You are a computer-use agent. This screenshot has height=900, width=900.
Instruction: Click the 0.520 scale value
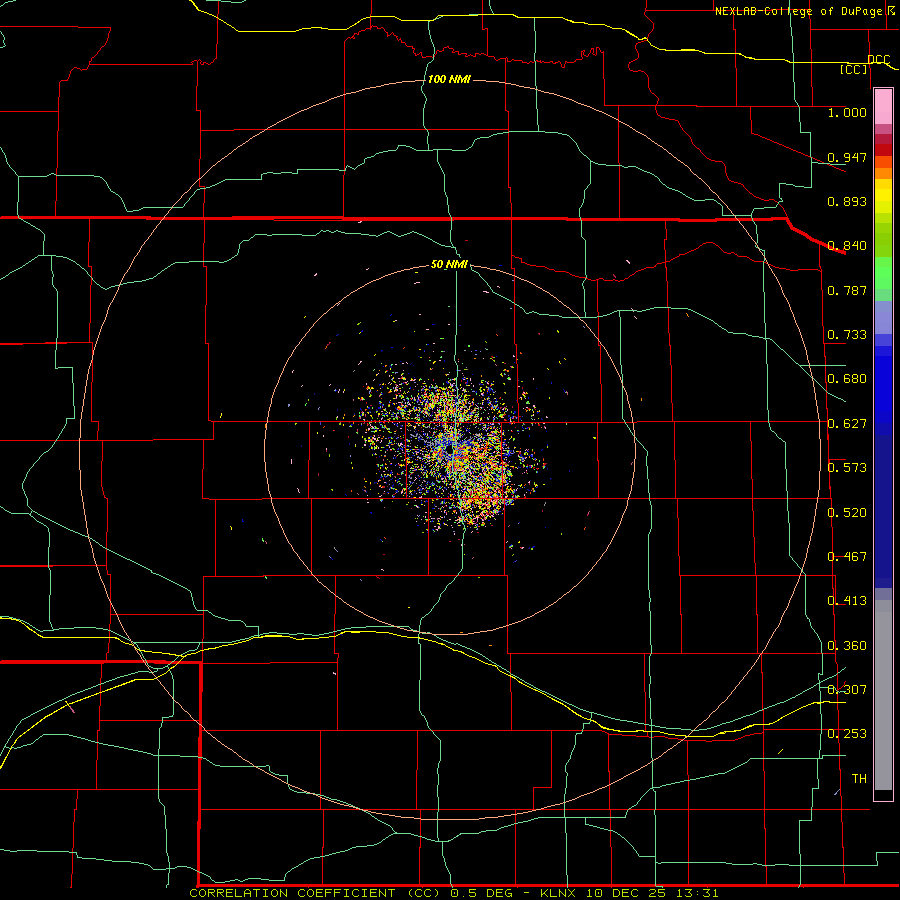coord(847,513)
